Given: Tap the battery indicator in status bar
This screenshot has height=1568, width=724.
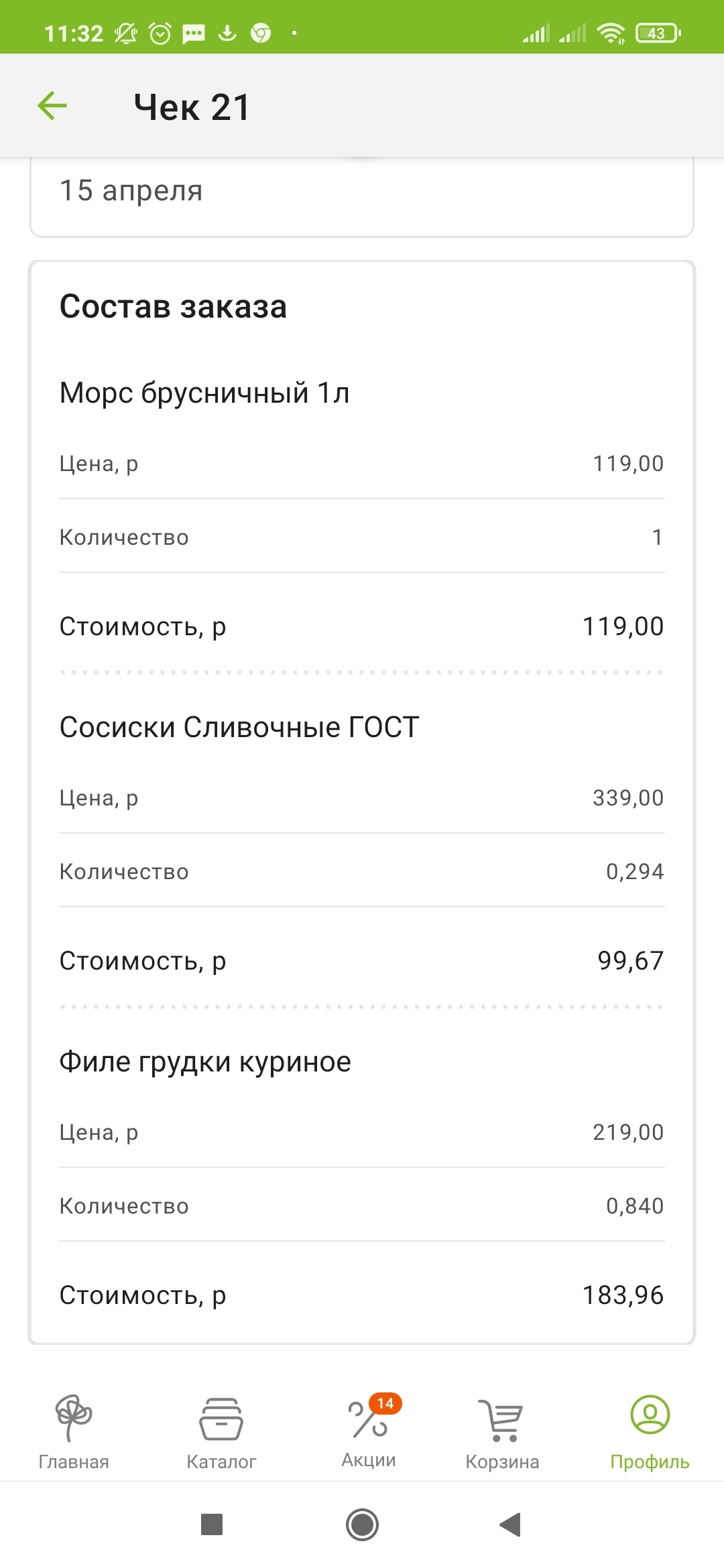Looking at the screenshot, I should pos(658,33).
